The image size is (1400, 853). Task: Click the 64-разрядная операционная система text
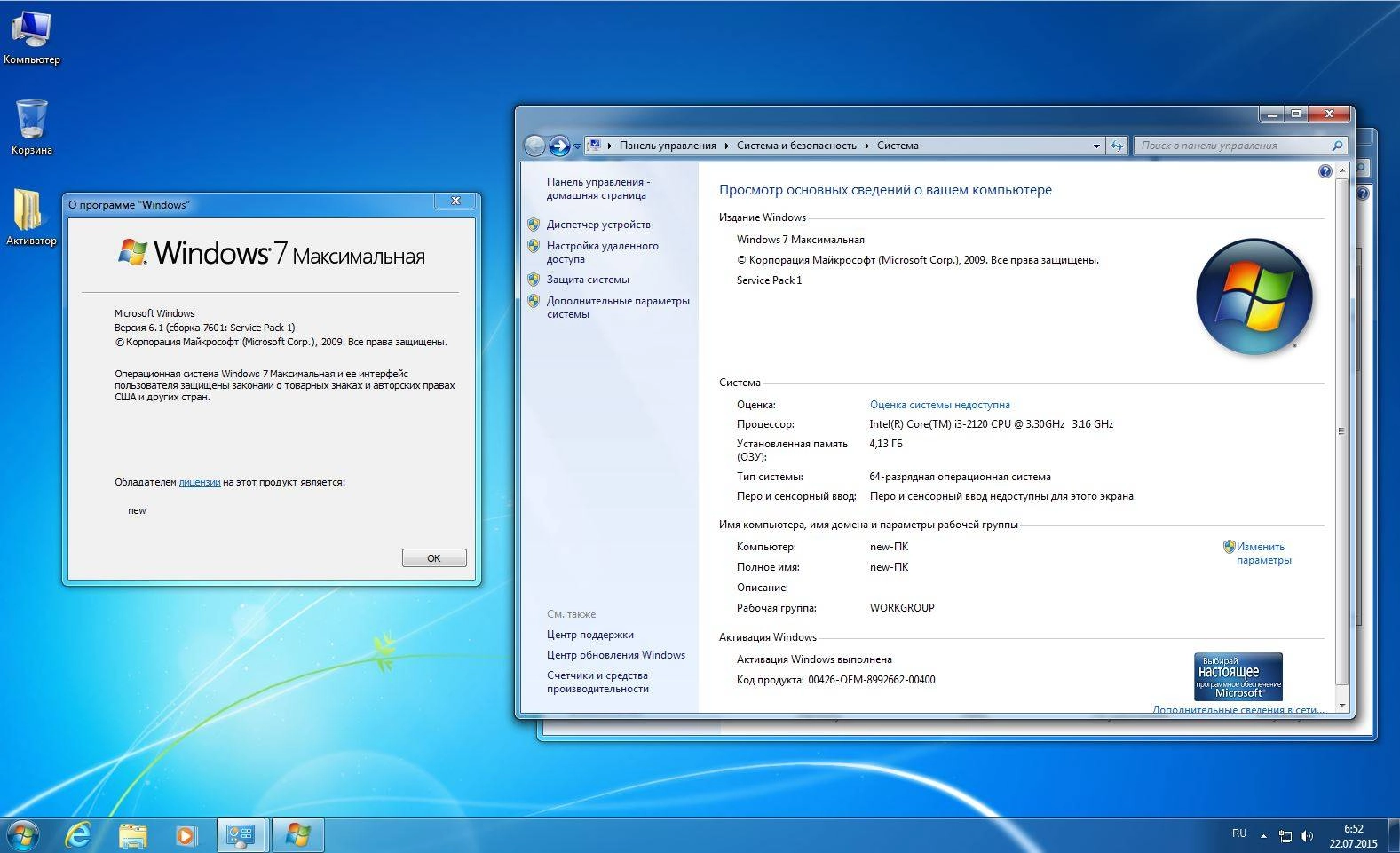(x=960, y=477)
